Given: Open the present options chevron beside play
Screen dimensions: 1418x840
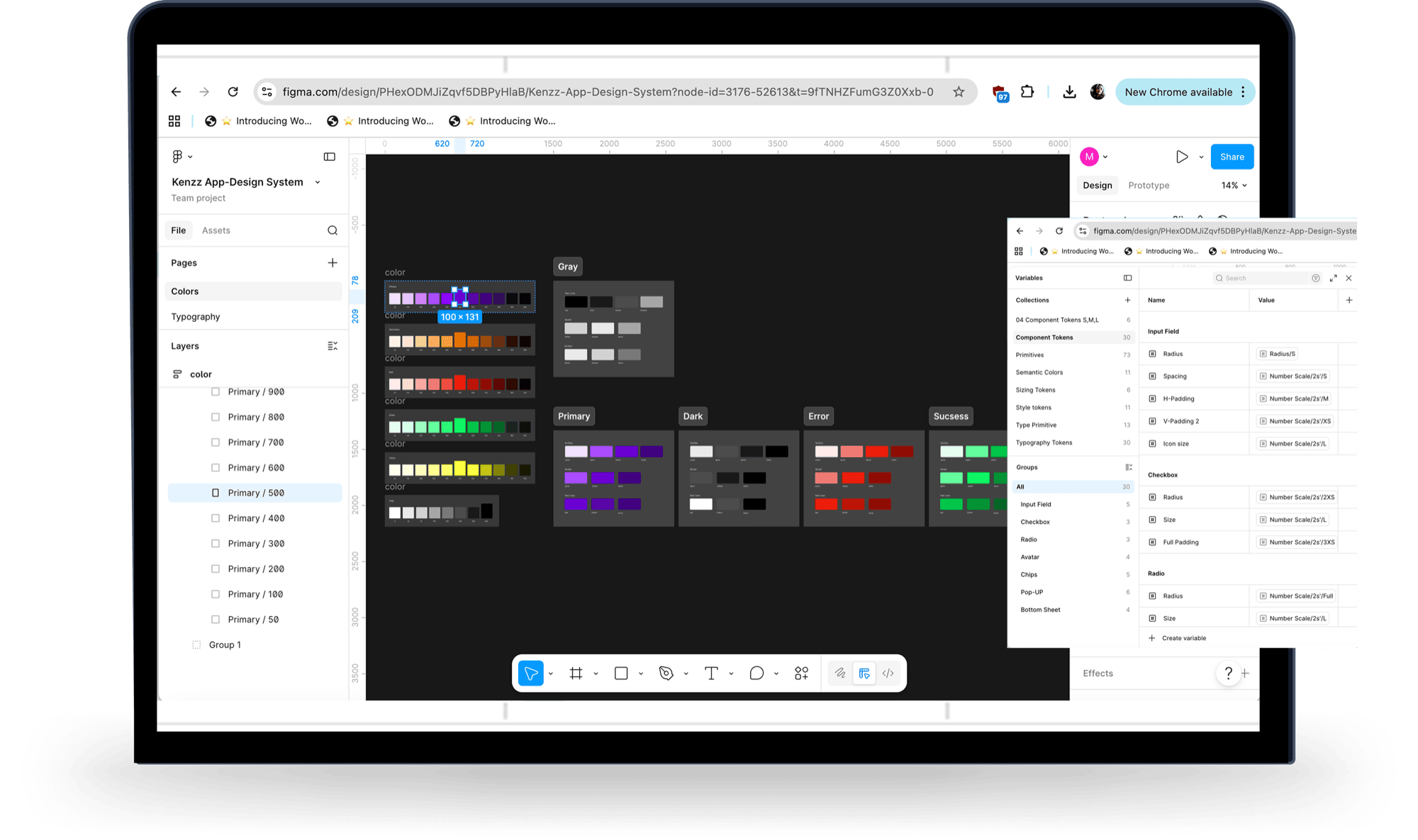Looking at the screenshot, I should [1201, 157].
